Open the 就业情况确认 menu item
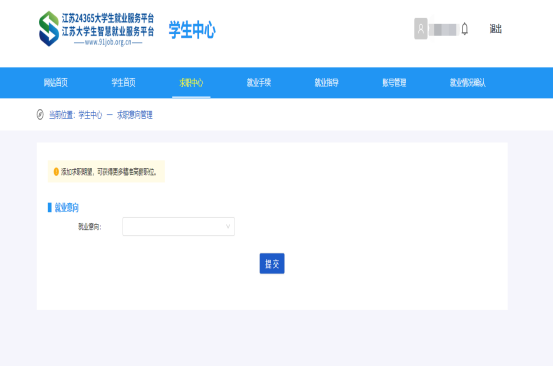The image size is (554, 366). (467, 83)
